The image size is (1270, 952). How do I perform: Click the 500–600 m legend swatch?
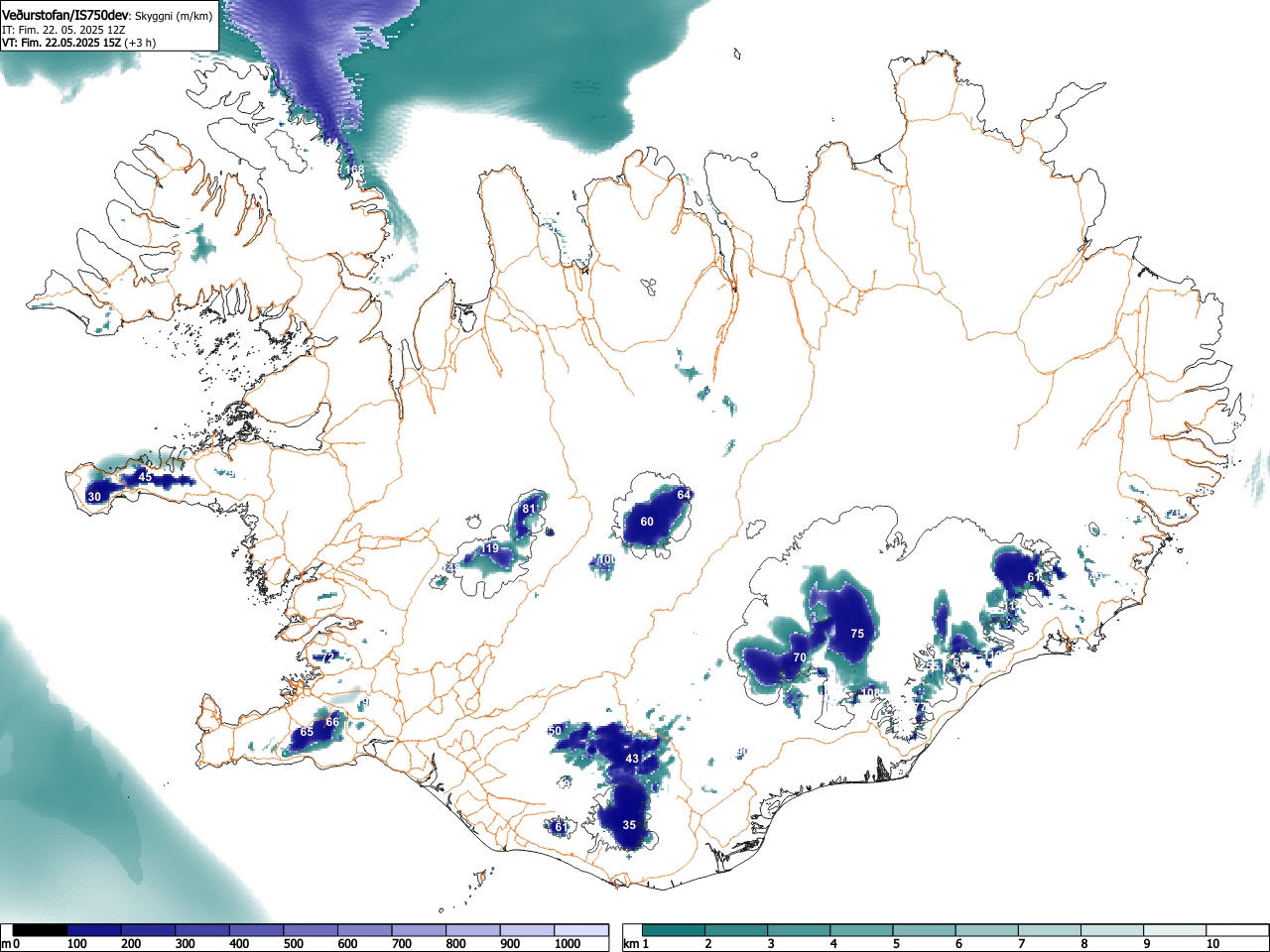(311, 930)
